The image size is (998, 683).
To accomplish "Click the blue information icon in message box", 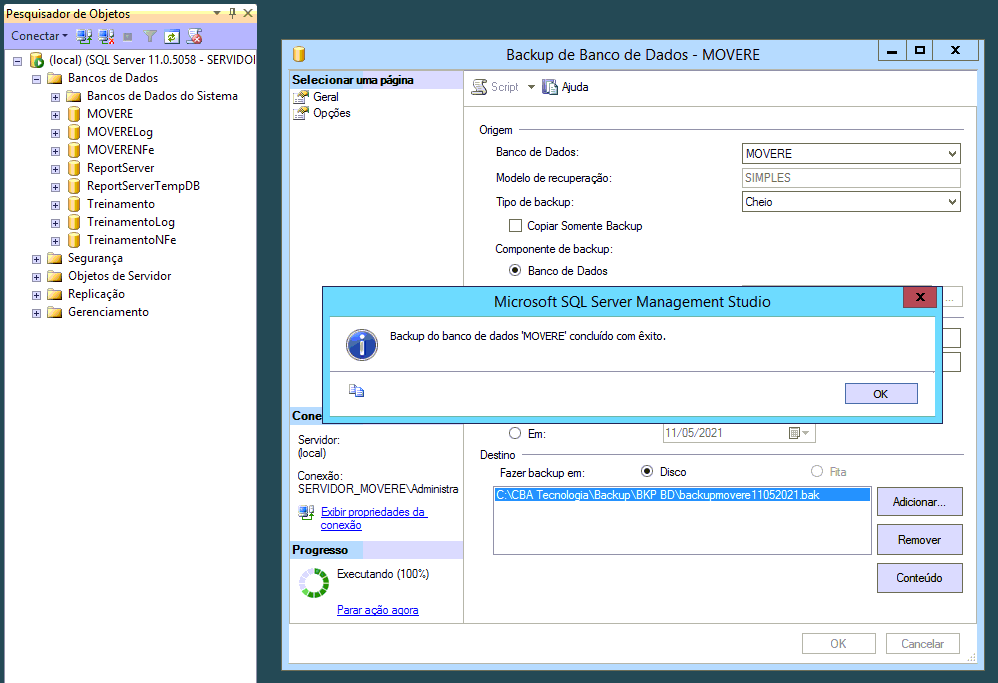I will click(362, 345).
